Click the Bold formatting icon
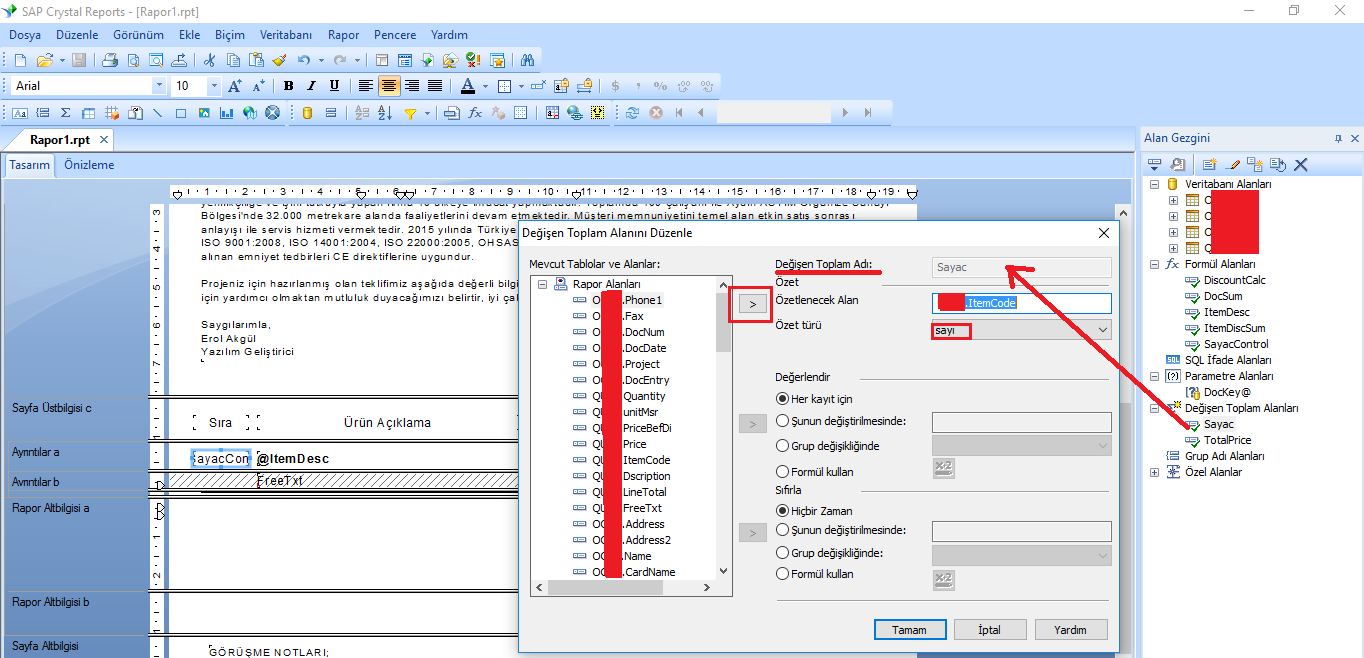 tap(289, 86)
